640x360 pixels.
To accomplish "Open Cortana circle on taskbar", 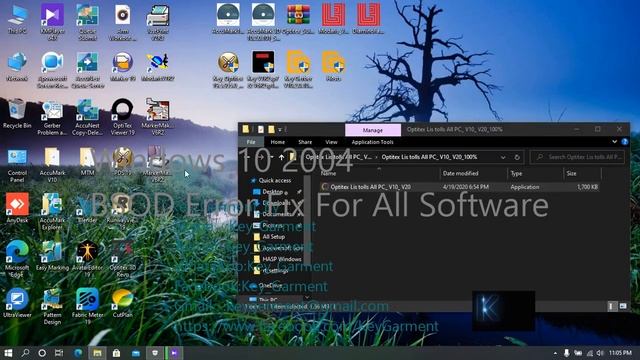I will [42, 353].
